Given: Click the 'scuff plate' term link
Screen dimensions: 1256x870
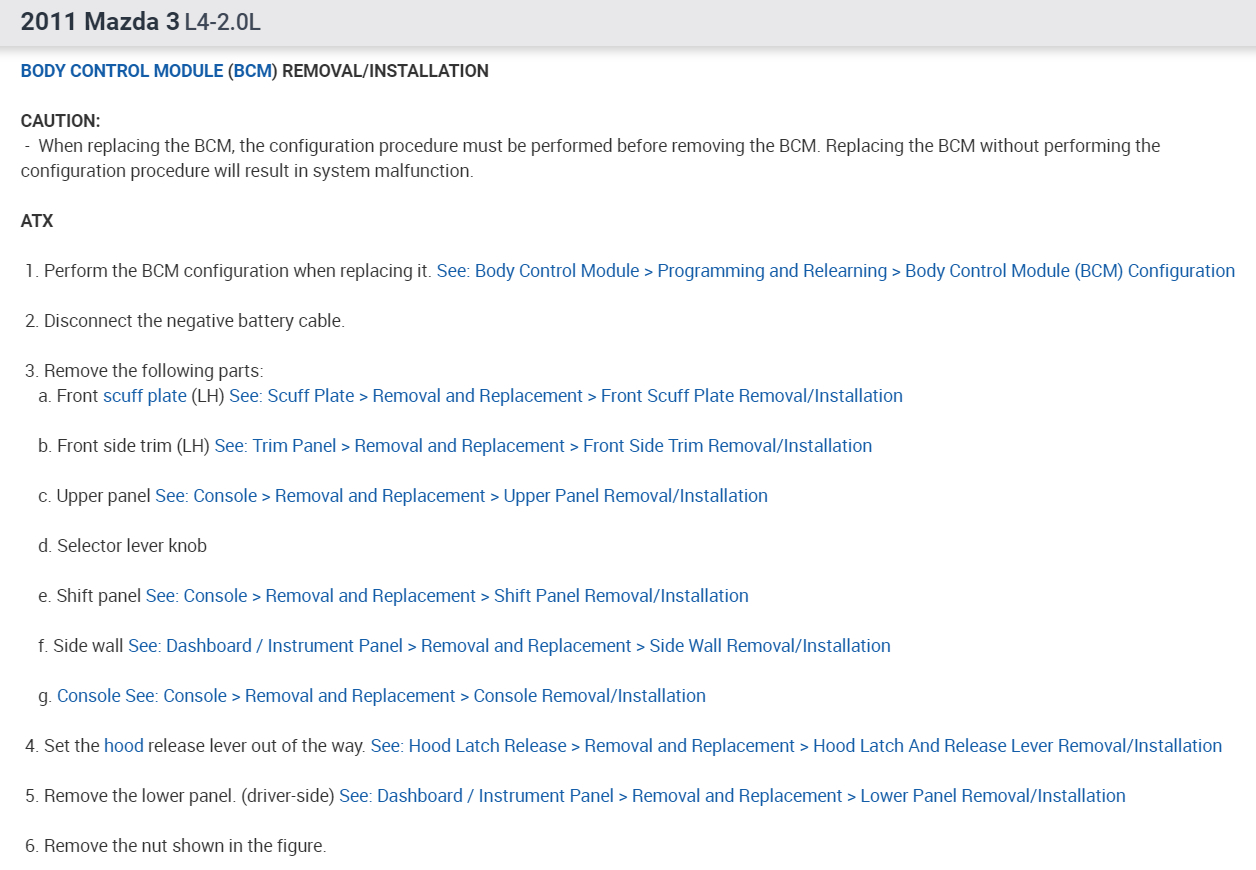Looking at the screenshot, I should pyautogui.click(x=144, y=396).
